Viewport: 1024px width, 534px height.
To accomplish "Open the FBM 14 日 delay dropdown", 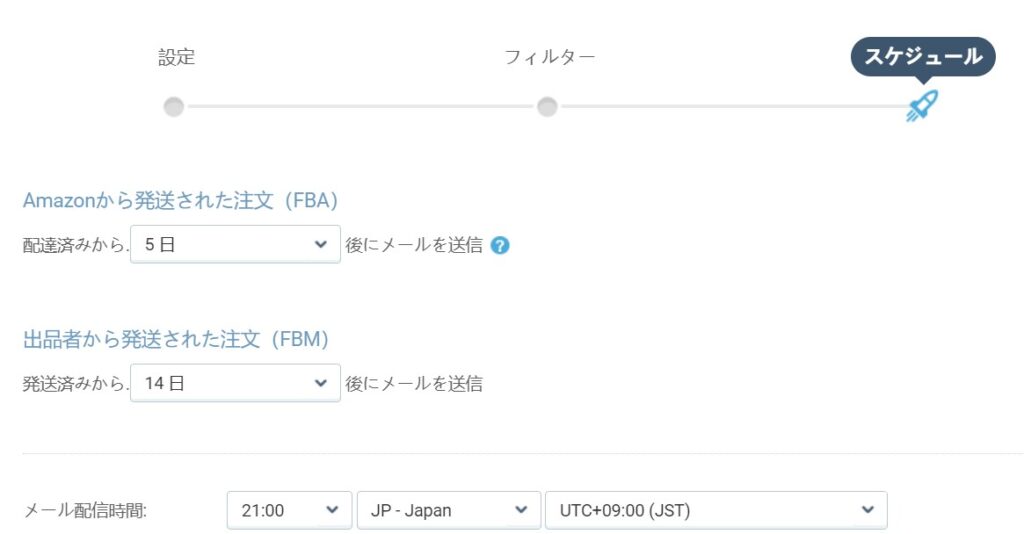I will (235, 383).
